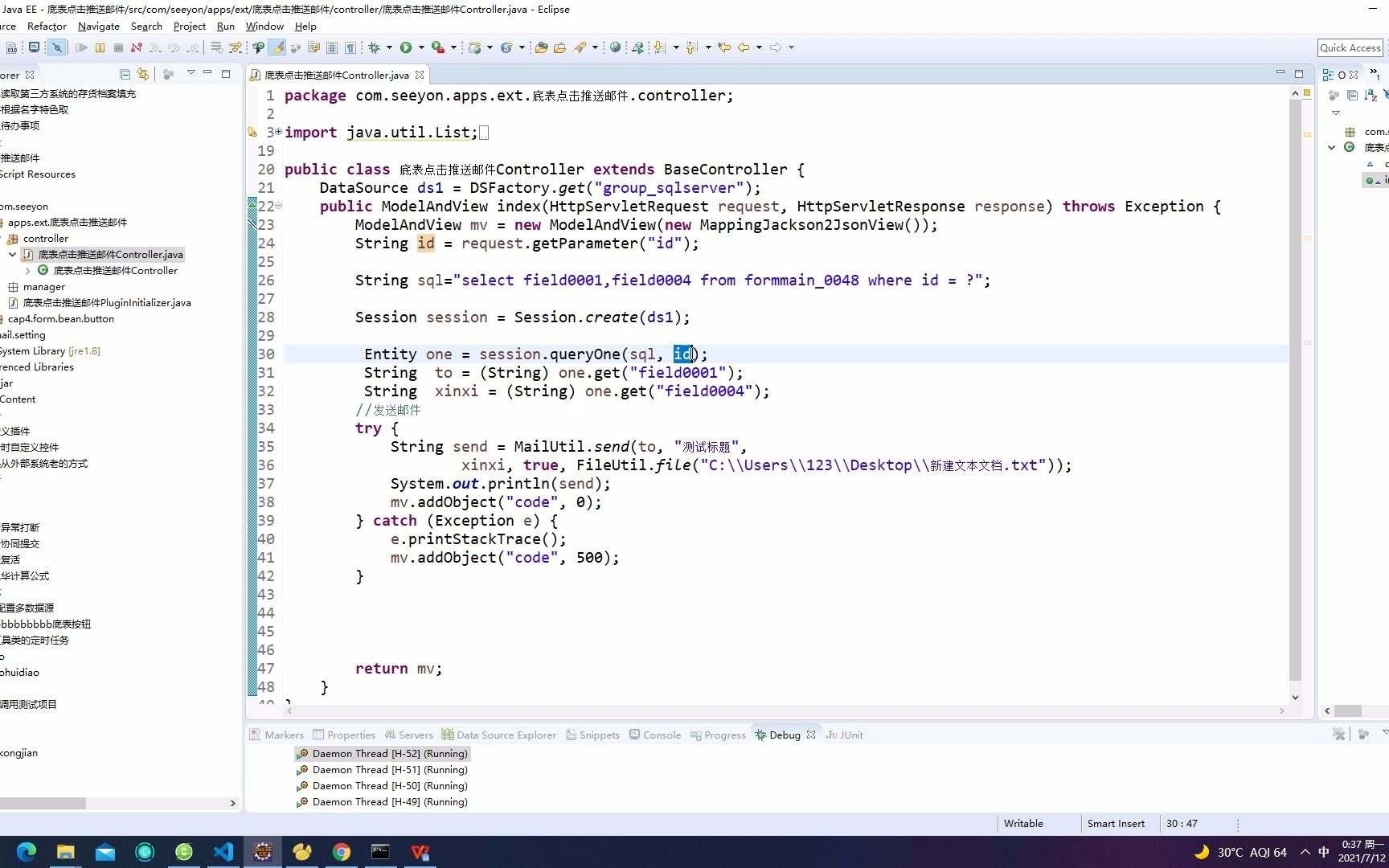1389x868 pixels.
Task: Toggle Use Step Filters
Action: pos(236,47)
